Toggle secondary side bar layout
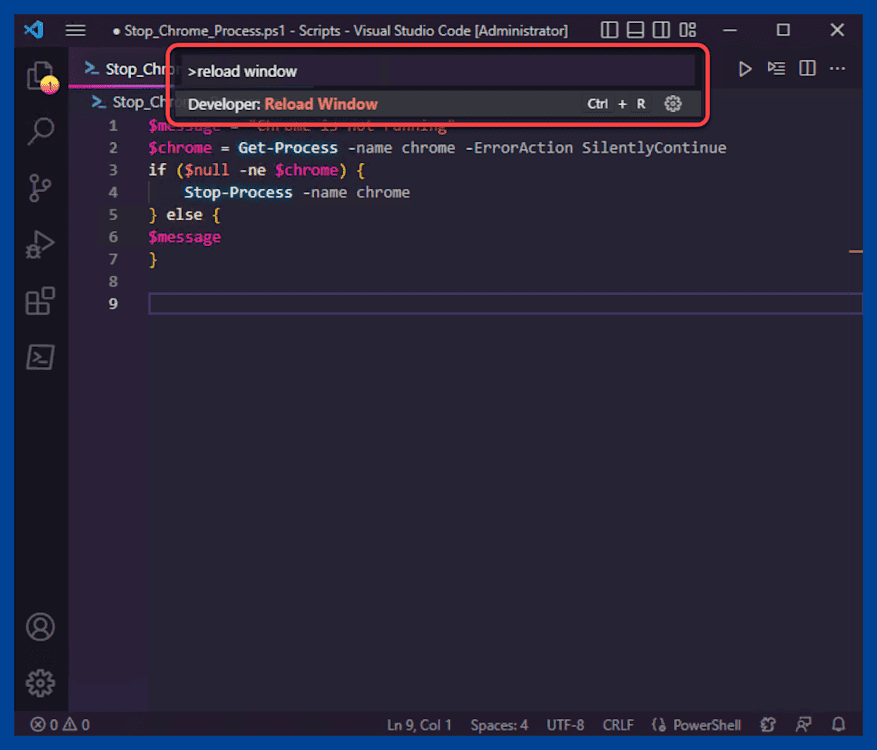Screen dimensions: 877x750 (x=661, y=30)
